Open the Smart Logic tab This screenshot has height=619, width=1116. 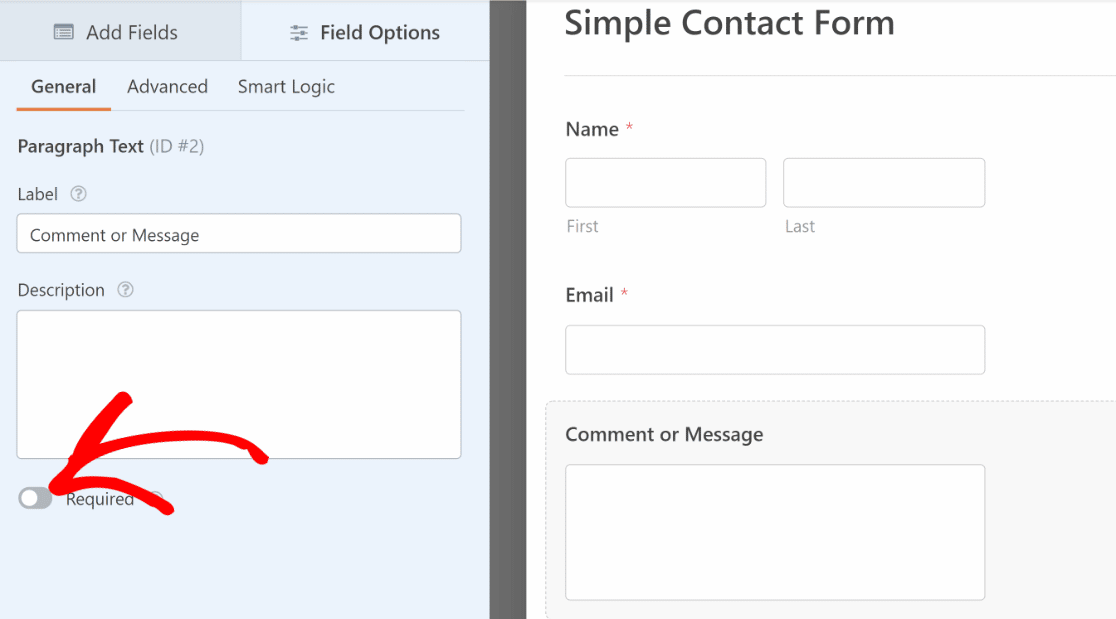286,87
